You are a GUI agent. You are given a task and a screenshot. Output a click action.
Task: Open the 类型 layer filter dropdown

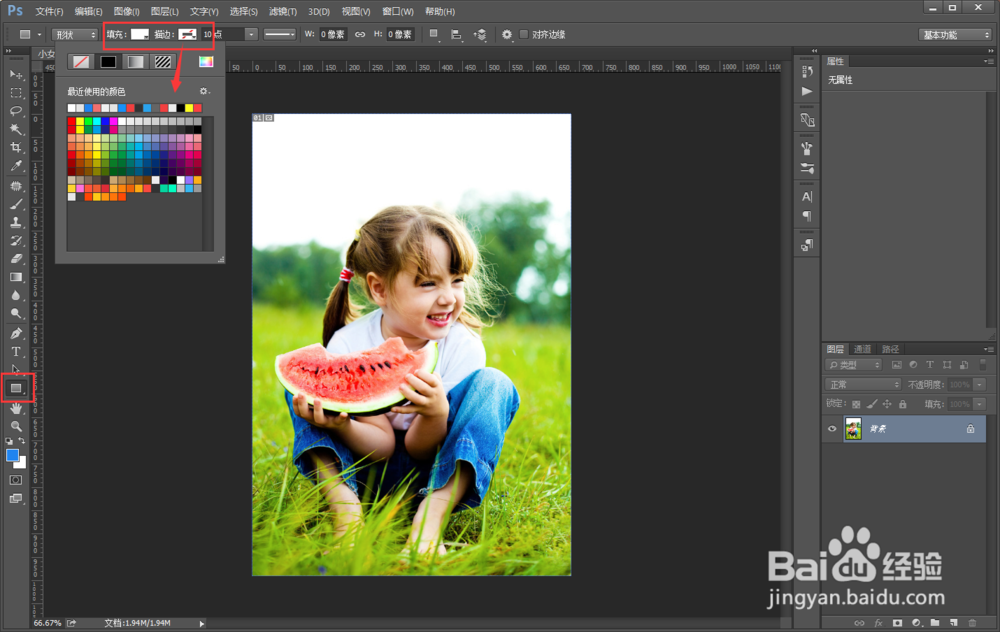click(x=854, y=365)
